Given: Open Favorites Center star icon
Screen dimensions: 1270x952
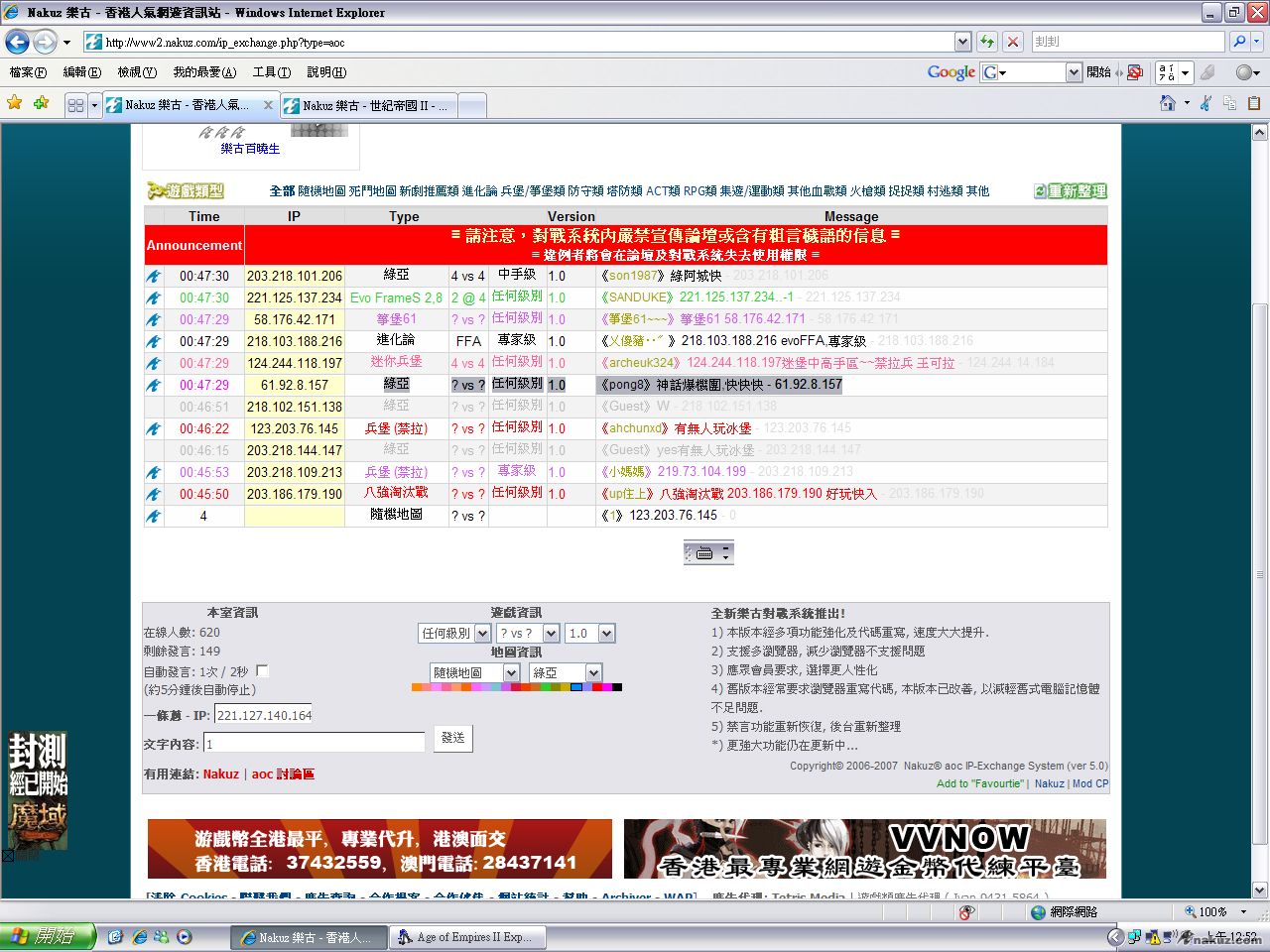Looking at the screenshot, I should [x=14, y=103].
